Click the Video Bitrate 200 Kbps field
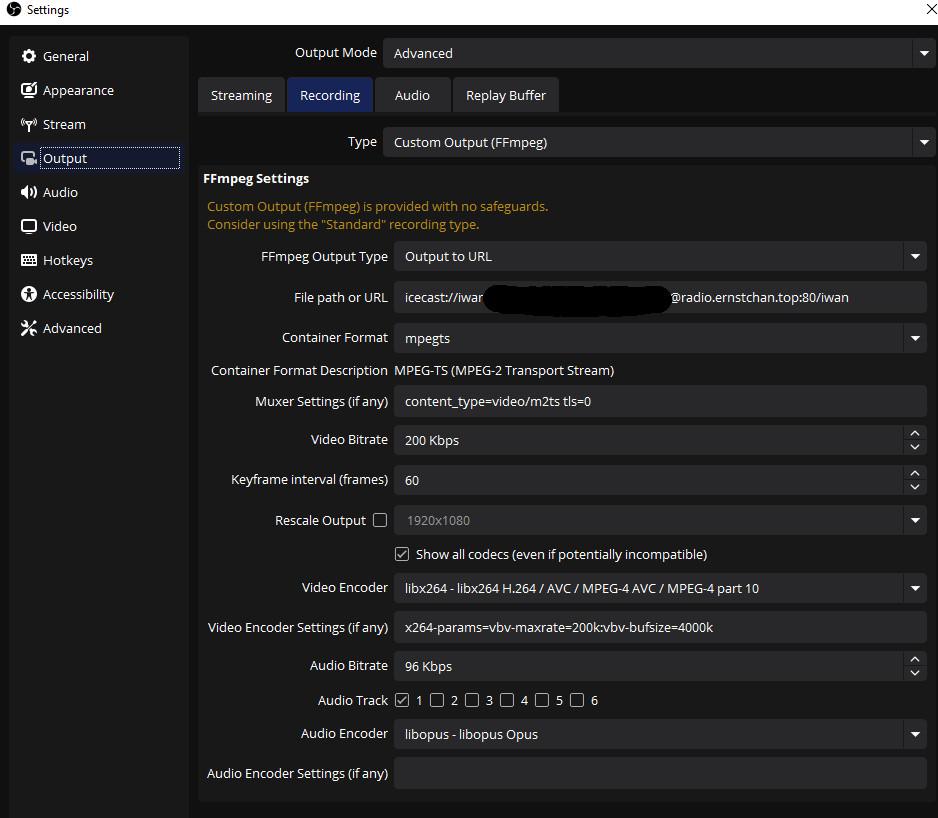Image resolution: width=938 pixels, height=818 pixels. click(x=648, y=440)
